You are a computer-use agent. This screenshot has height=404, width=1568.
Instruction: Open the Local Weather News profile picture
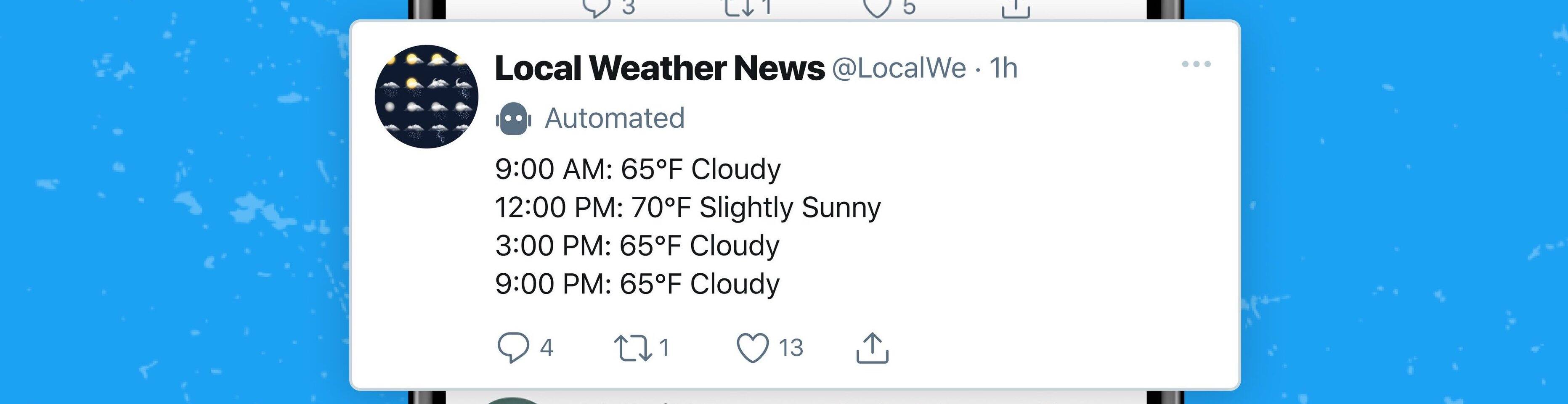click(426, 96)
